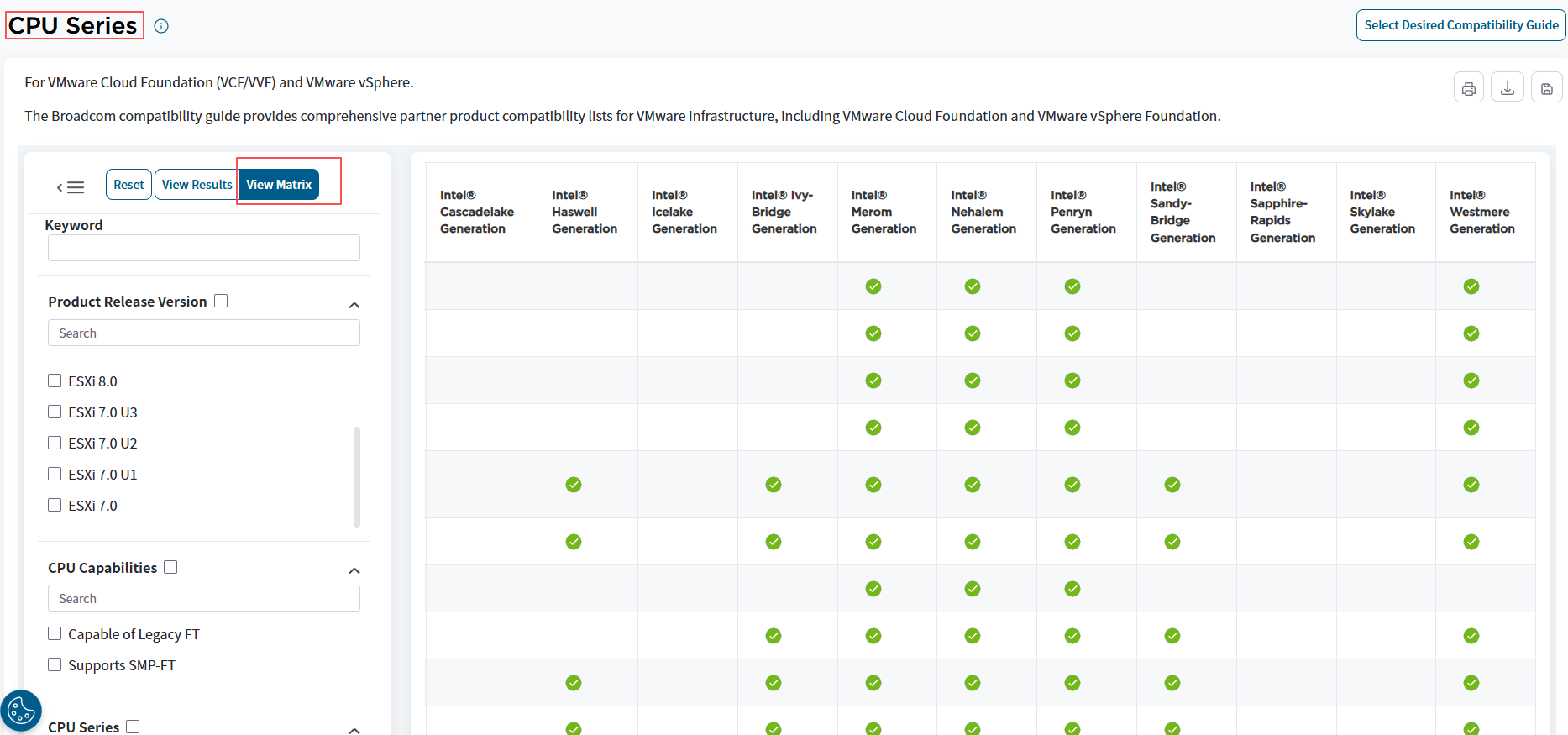The height and width of the screenshot is (735, 1568).
Task: Open Select Desired Compatibility Guide
Action: point(1461,25)
